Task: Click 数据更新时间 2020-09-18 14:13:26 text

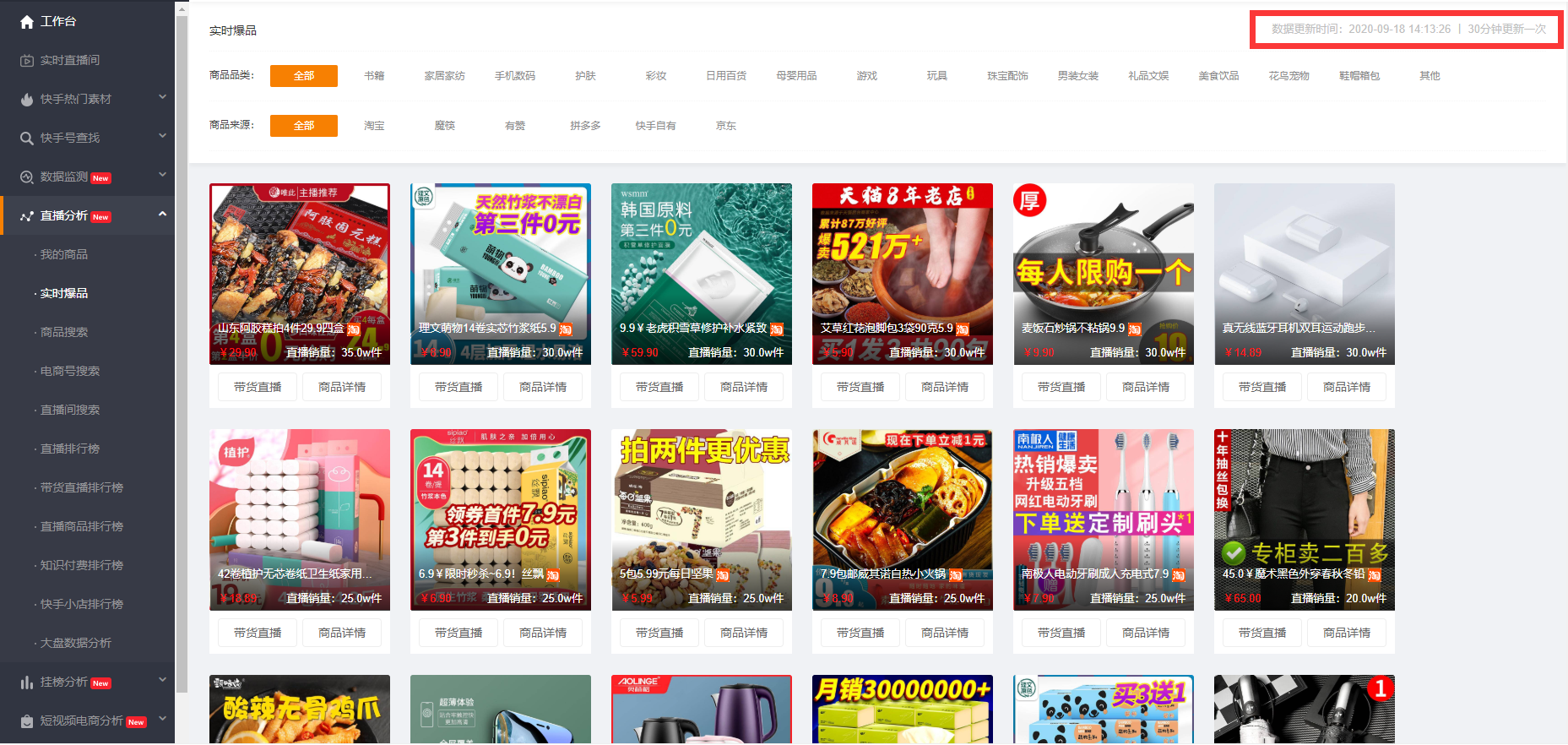Action: [x=1361, y=29]
